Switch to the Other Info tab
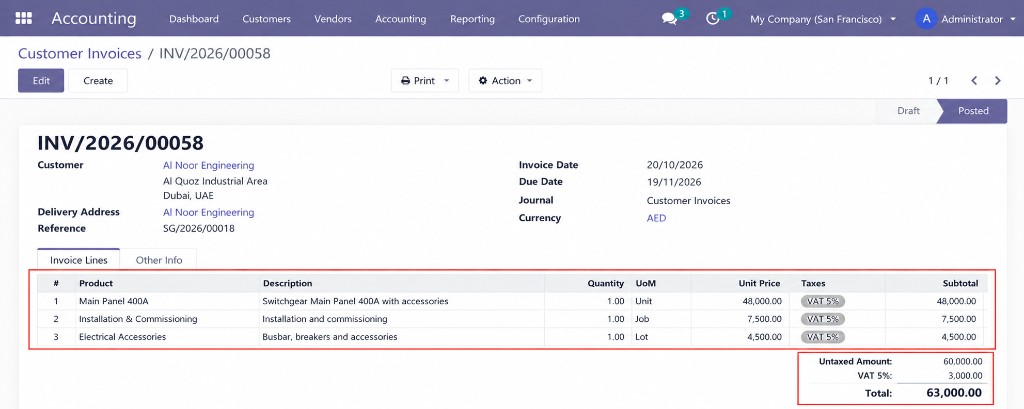Image resolution: width=1024 pixels, height=409 pixels. pos(159,259)
